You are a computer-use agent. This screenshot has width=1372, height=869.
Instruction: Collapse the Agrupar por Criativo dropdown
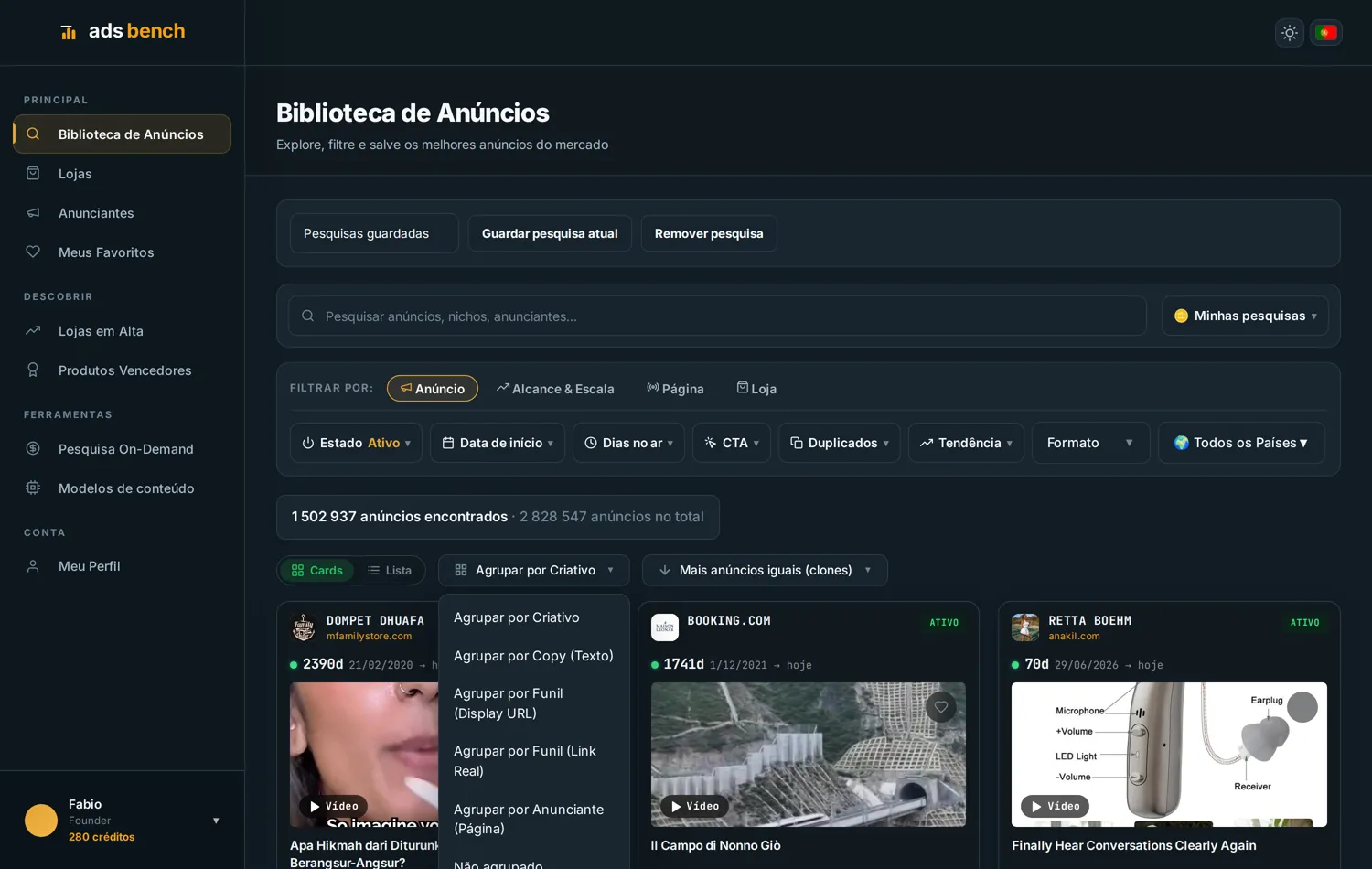(x=534, y=570)
